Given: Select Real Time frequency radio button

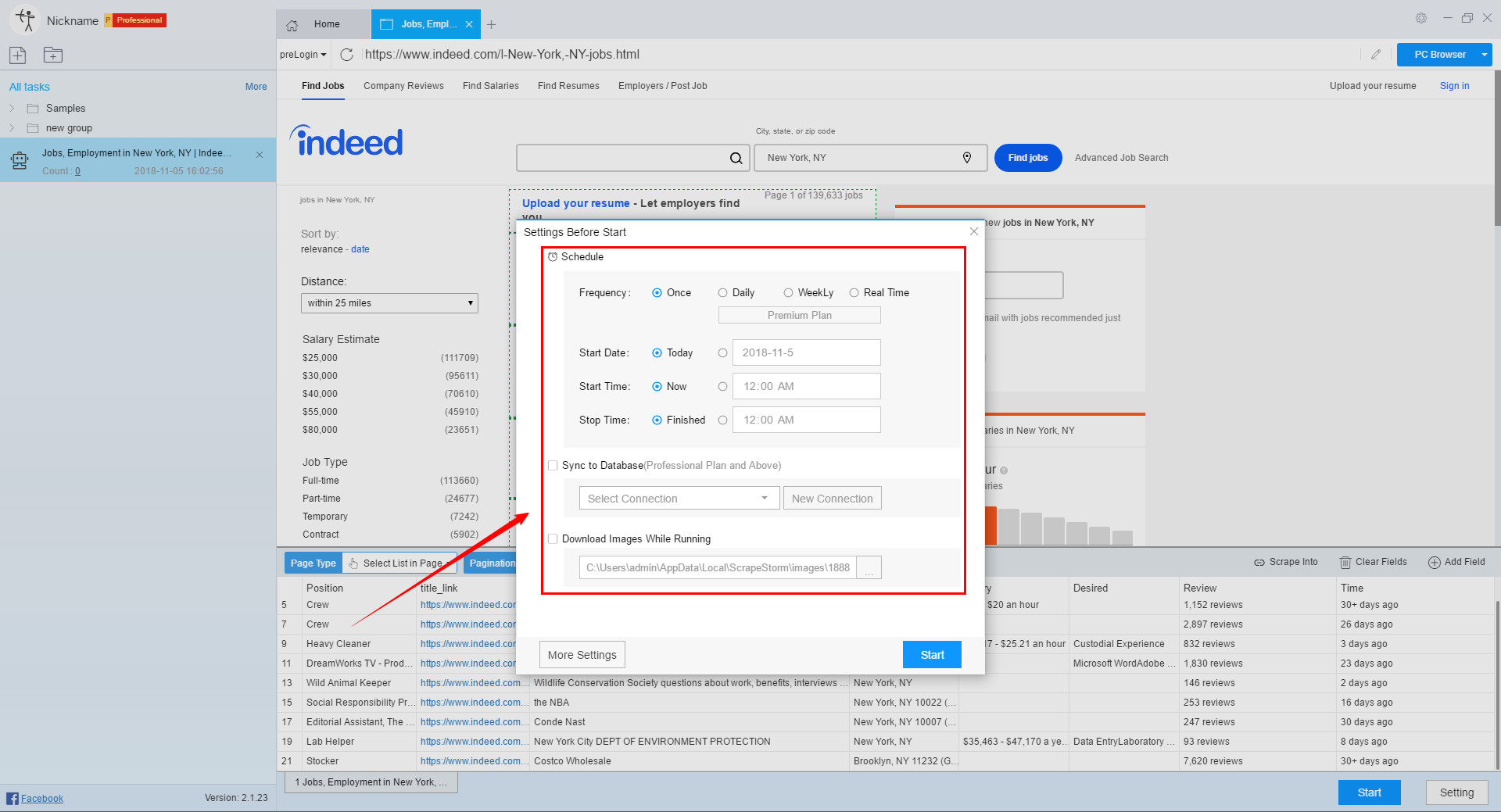Looking at the screenshot, I should [854, 293].
